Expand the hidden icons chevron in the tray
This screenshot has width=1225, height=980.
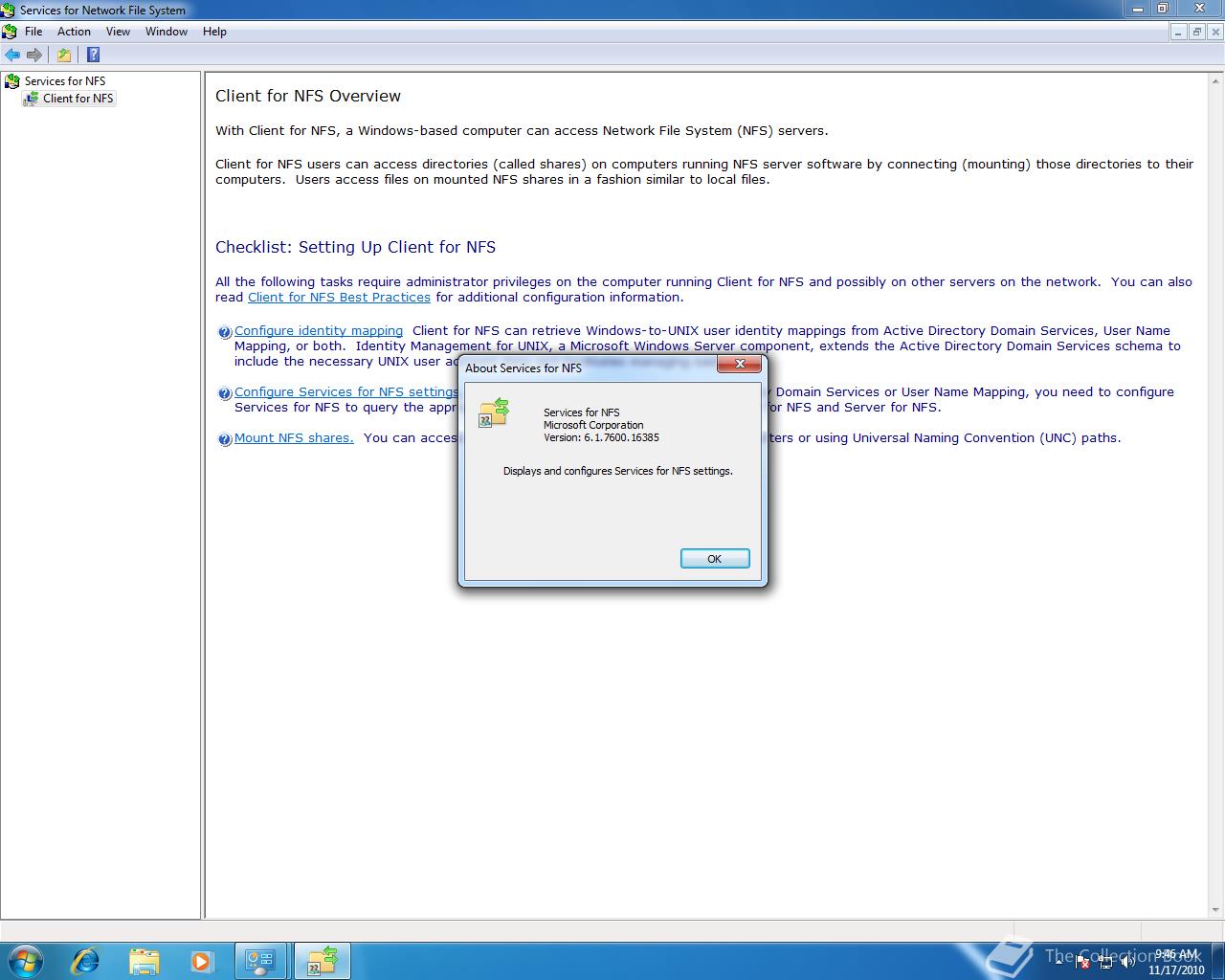[1058, 962]
